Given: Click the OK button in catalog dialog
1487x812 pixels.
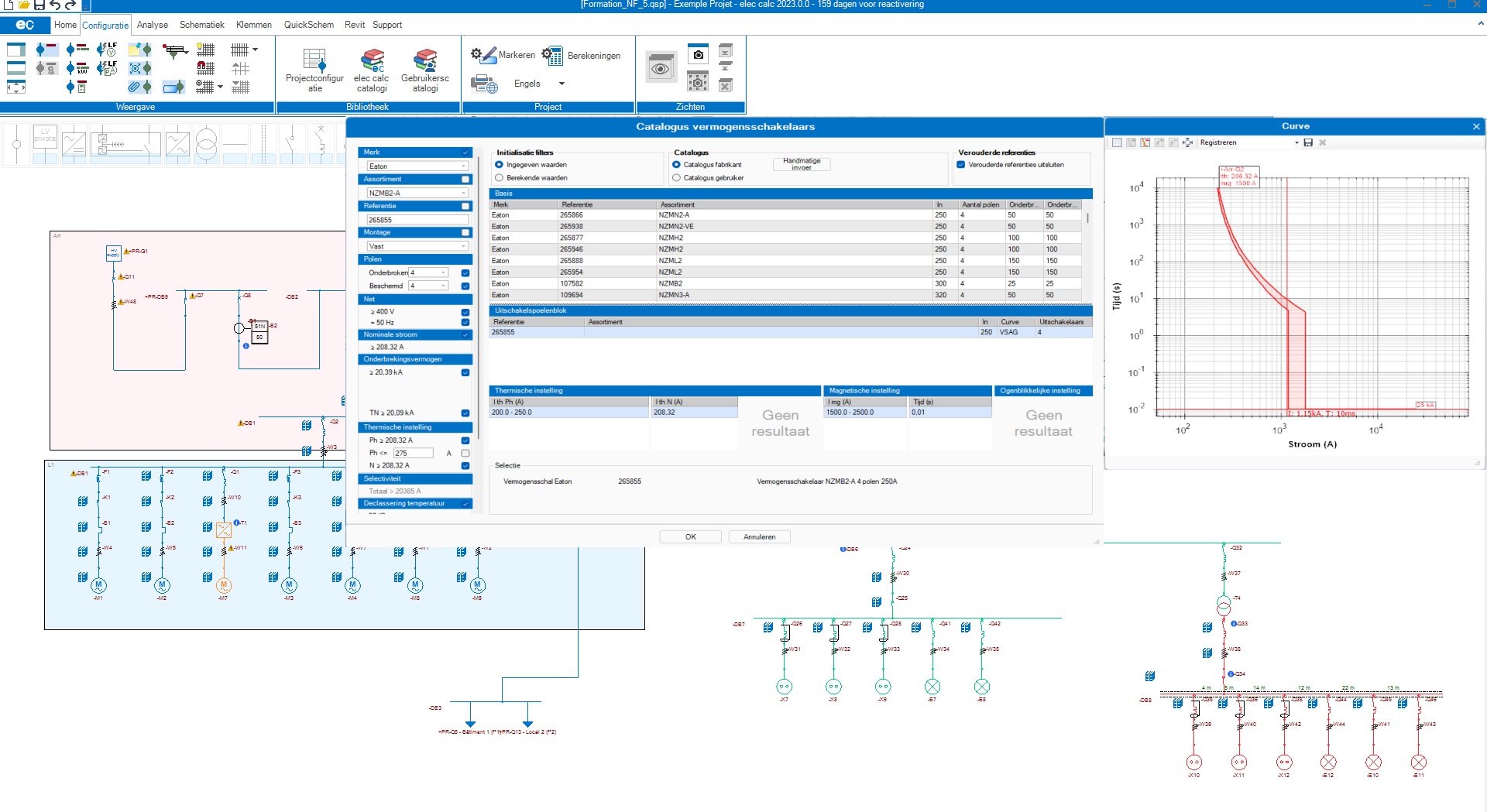Looking at the screenshot, I should [691, 536].
